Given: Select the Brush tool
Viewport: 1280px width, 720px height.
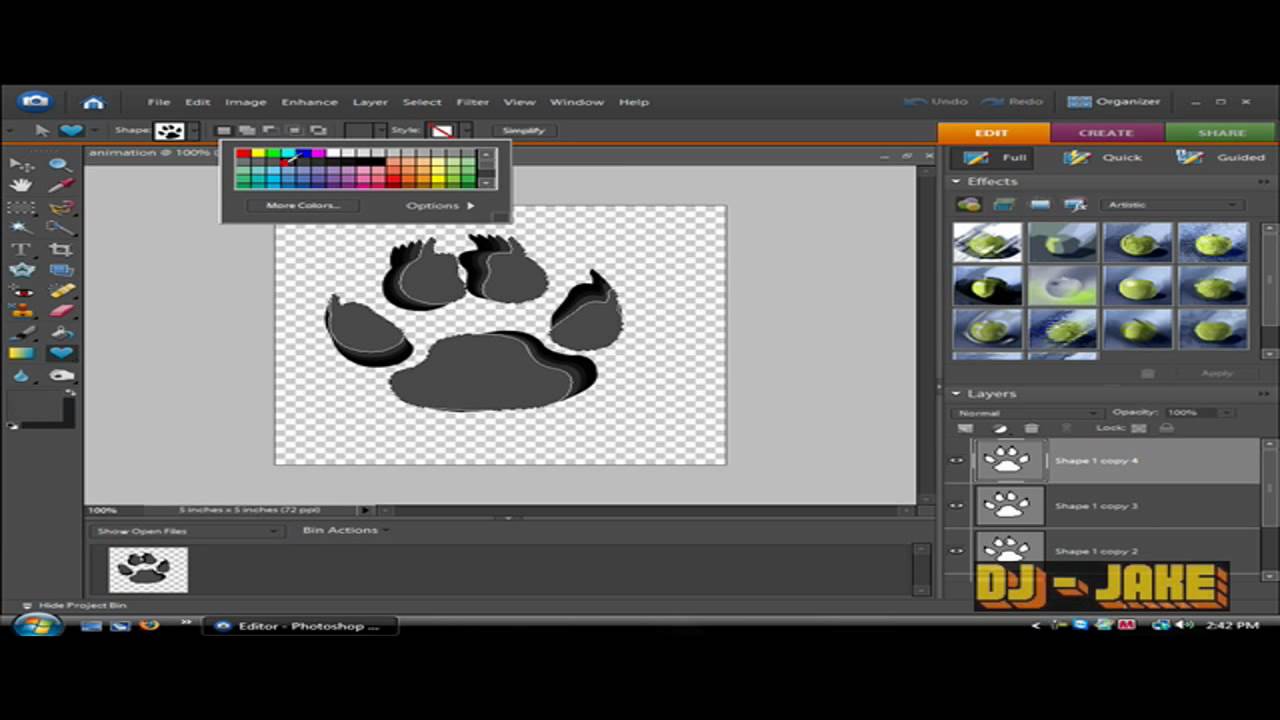Looking at the screenshot, I should [22, 333].
